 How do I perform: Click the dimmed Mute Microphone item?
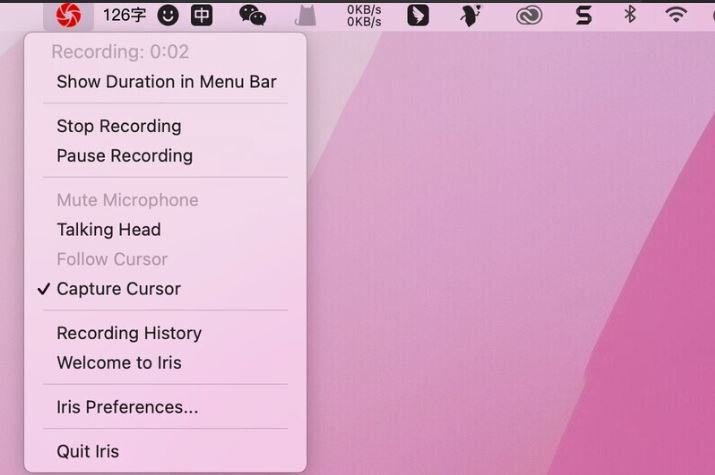click(x=166, y=200)
